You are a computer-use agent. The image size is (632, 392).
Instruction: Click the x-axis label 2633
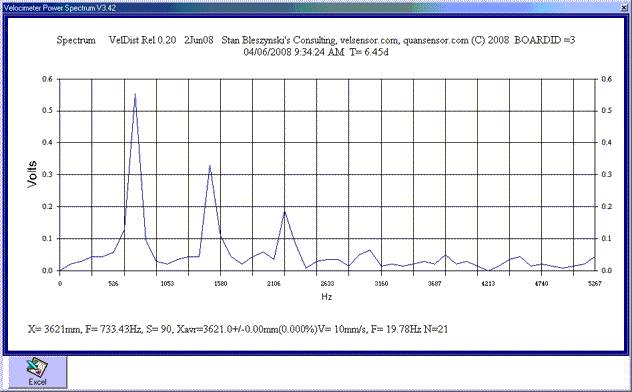pos(328,284)
